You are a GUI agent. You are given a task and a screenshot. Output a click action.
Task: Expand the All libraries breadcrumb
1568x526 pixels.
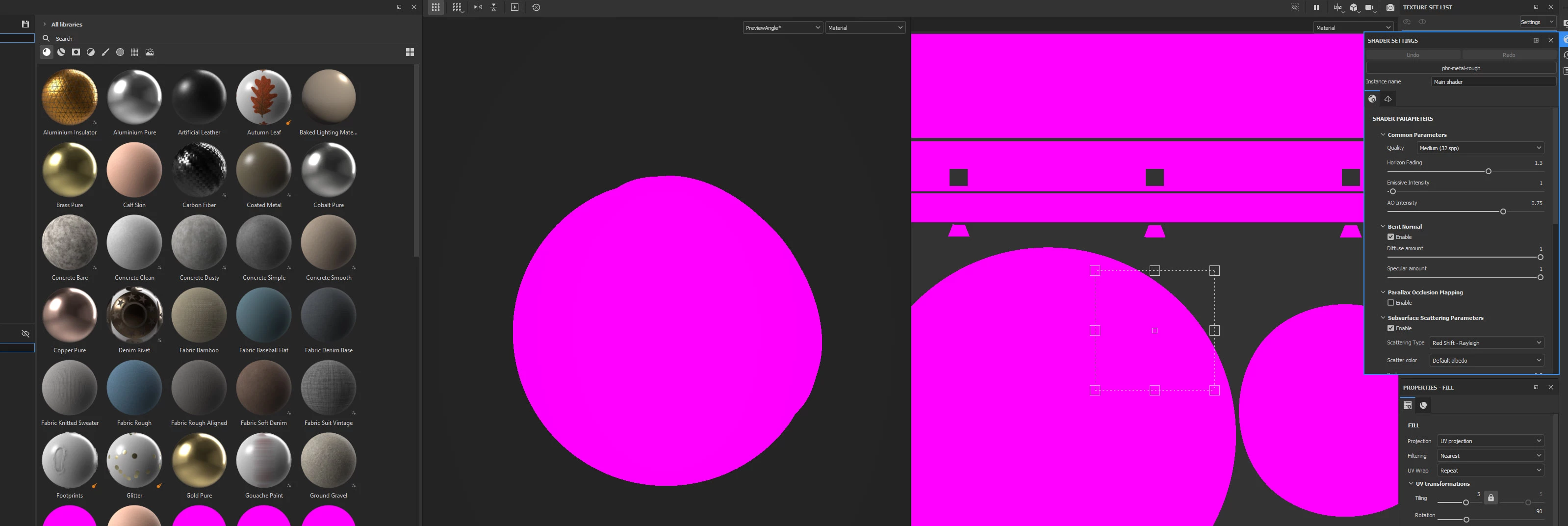pos(45,25)
